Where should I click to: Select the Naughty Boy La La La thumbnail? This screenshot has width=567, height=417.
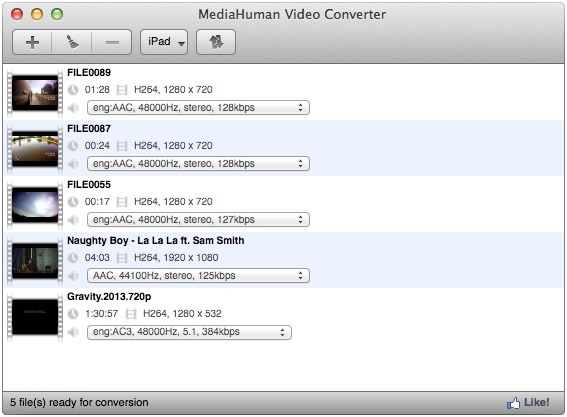tap(35, 261)
